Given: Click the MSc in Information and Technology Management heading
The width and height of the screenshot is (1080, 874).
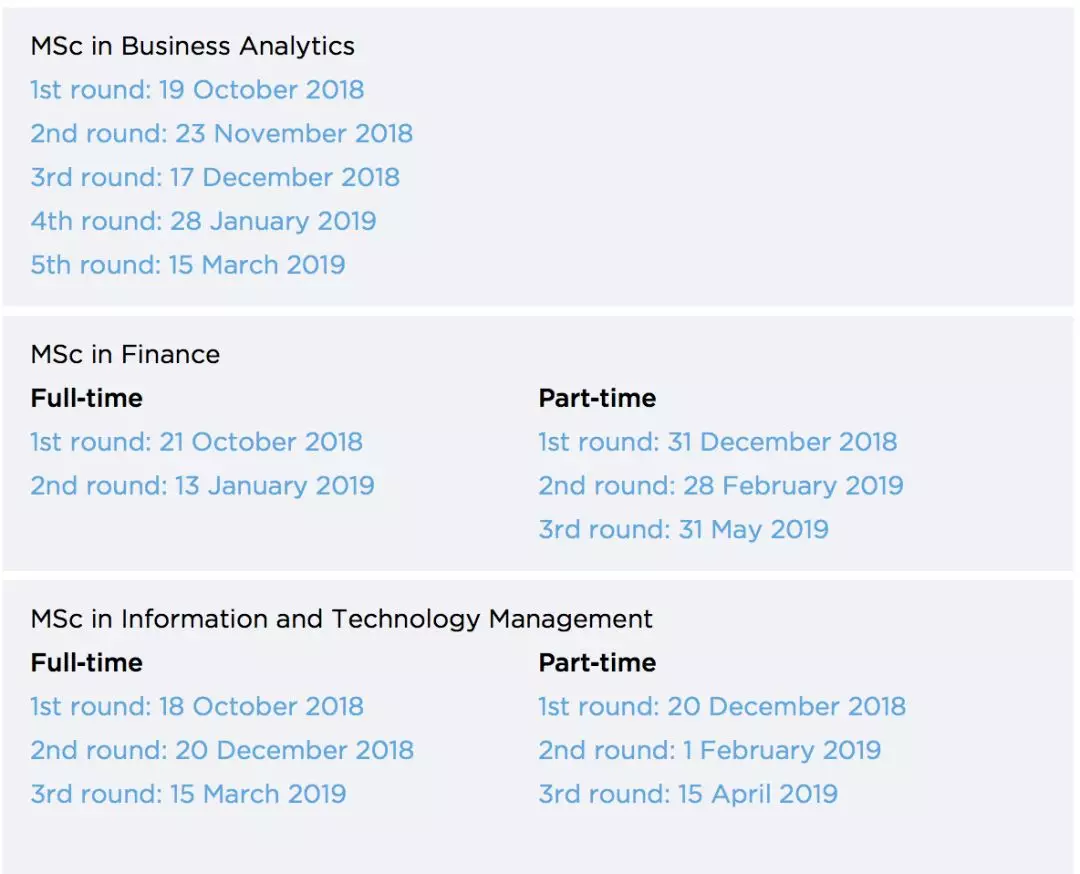Looking at the screenshot, I should (341, 619).
